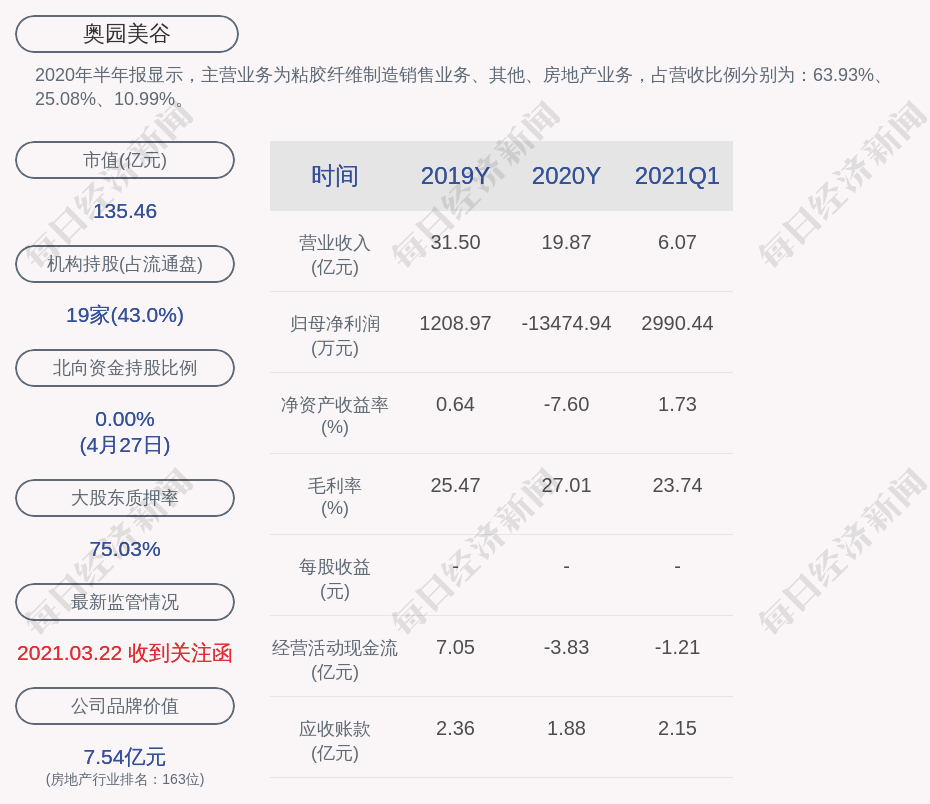Switch to the 2021Q1 column header
The image size is (930, 804).
coord(677,176)
